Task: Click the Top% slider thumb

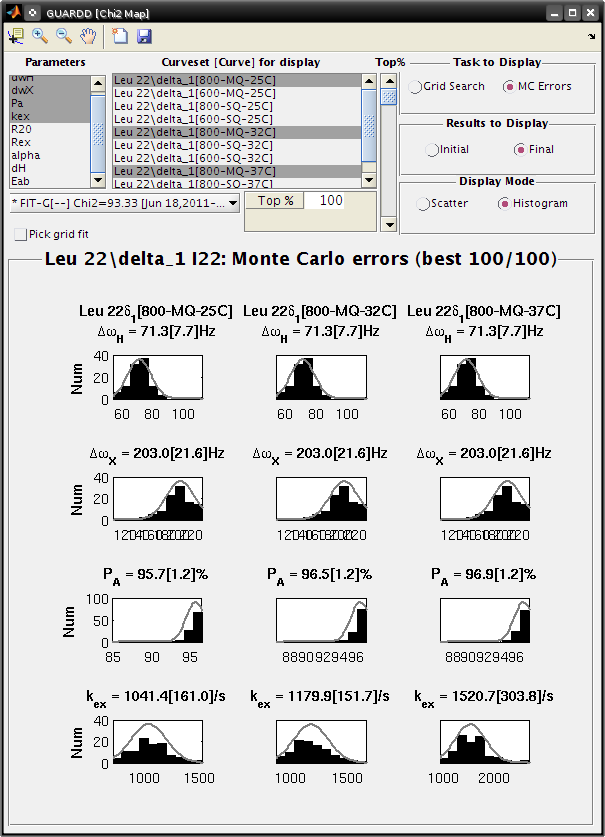Action: click(389, 97)
